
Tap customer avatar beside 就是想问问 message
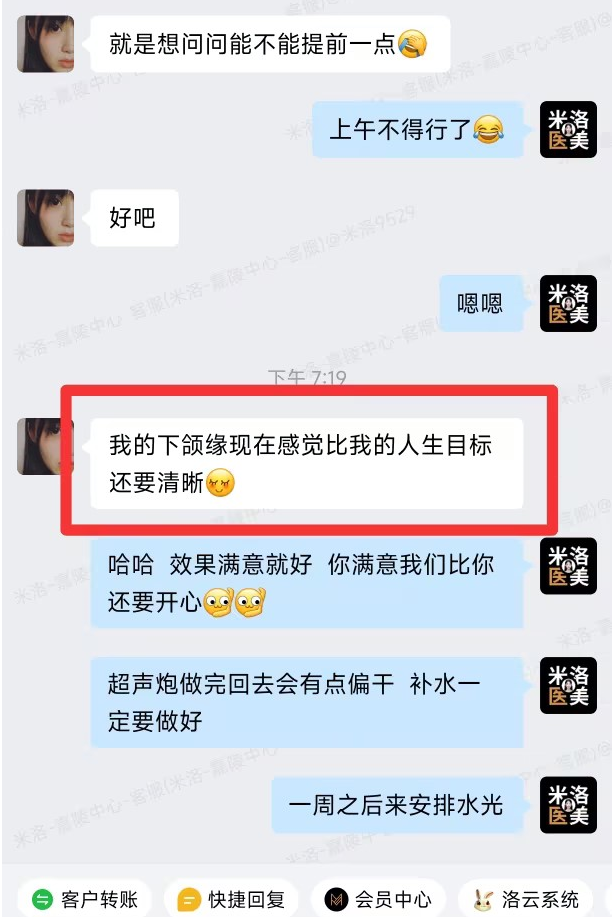(x=46, y=44)
